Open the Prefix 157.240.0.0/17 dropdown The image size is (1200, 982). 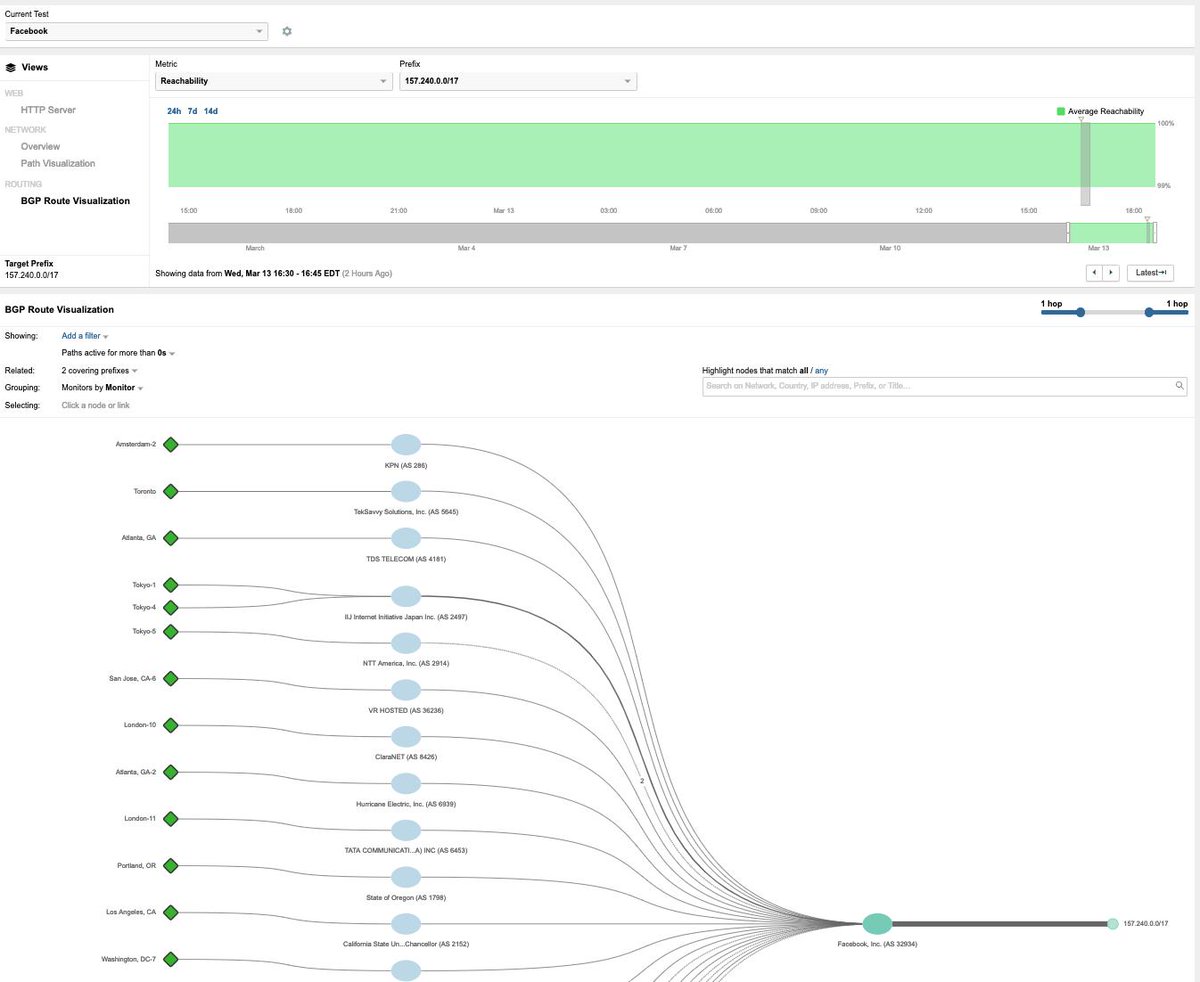pos(518,81)
